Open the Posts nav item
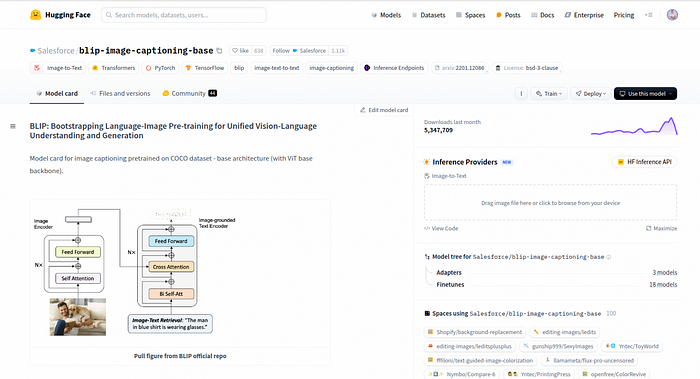Screen dimensions: 700x379 [x=508, y=15]
